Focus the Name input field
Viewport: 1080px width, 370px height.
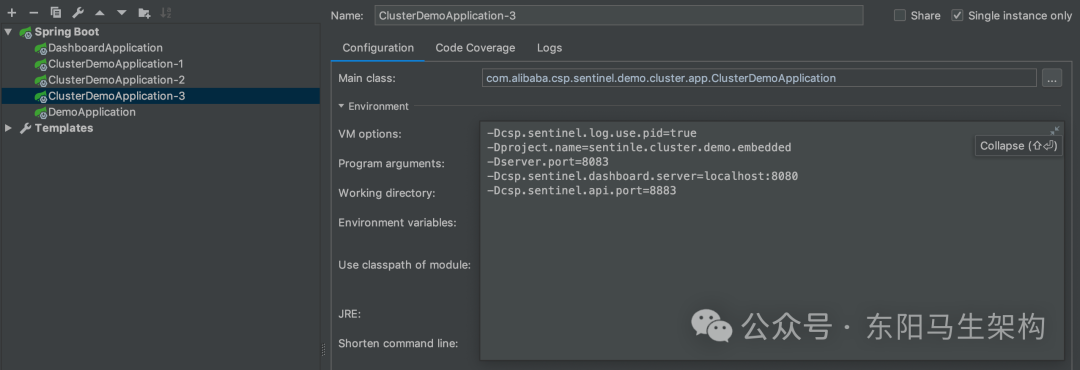click(619, 15)
